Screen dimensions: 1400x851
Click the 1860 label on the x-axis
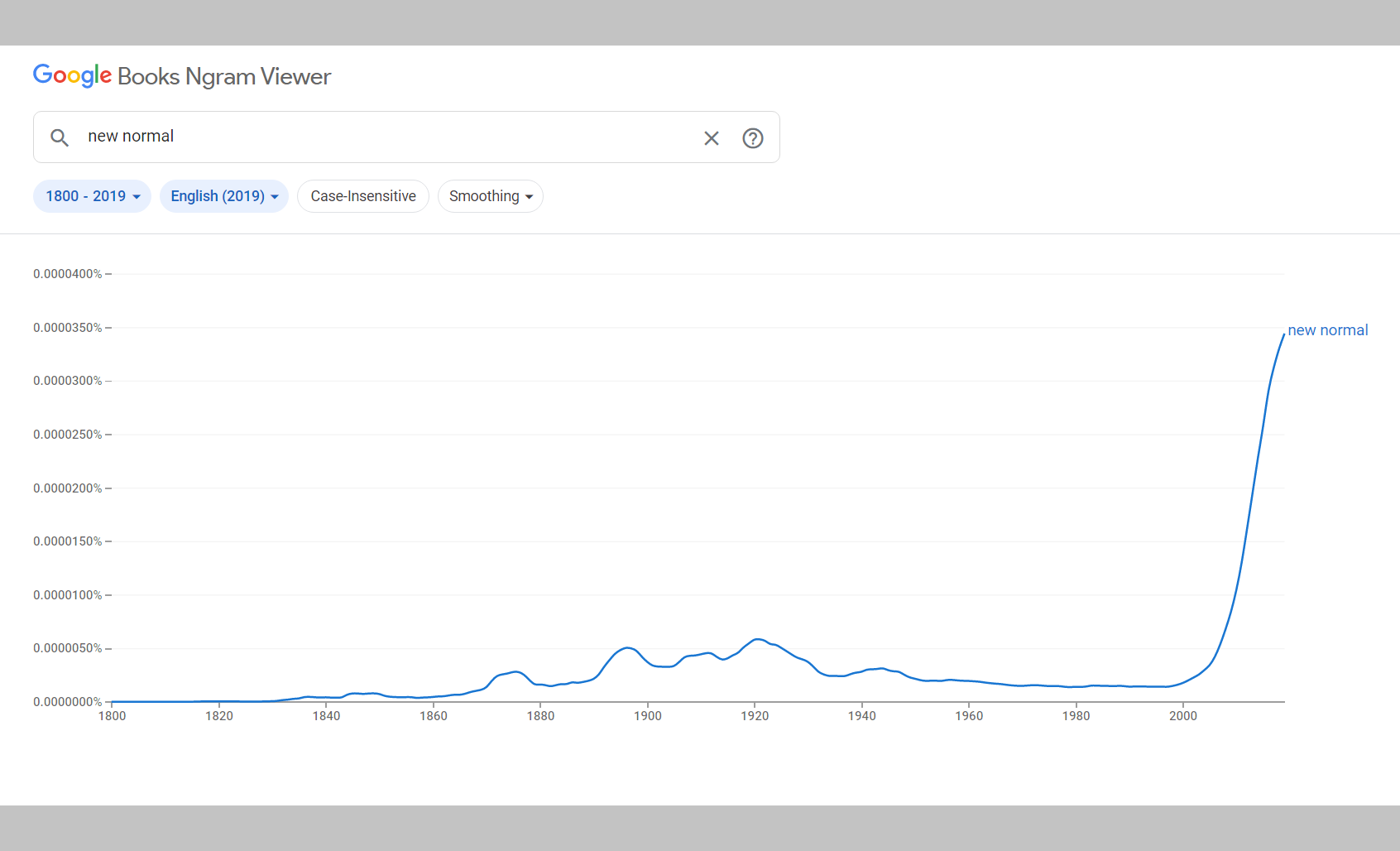pyautogui.click(x=434, y=716)
